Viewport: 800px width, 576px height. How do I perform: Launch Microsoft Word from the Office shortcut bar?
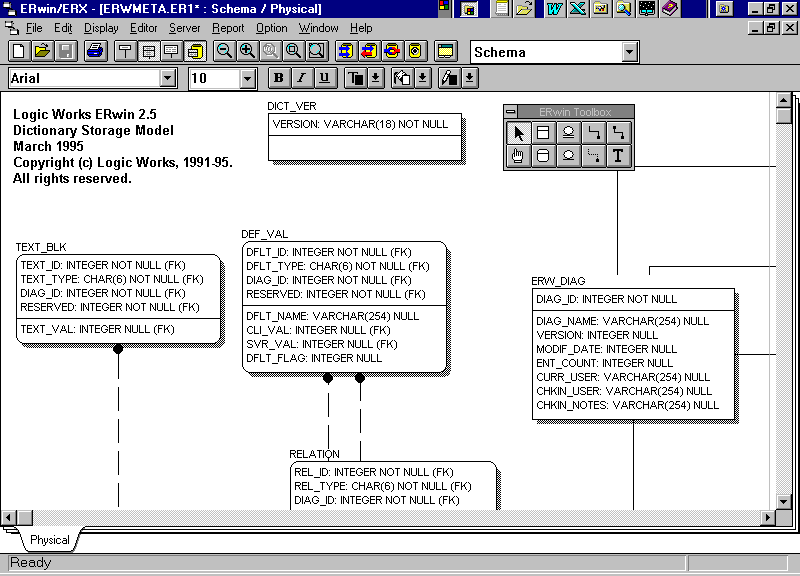(x=553, y=9)
